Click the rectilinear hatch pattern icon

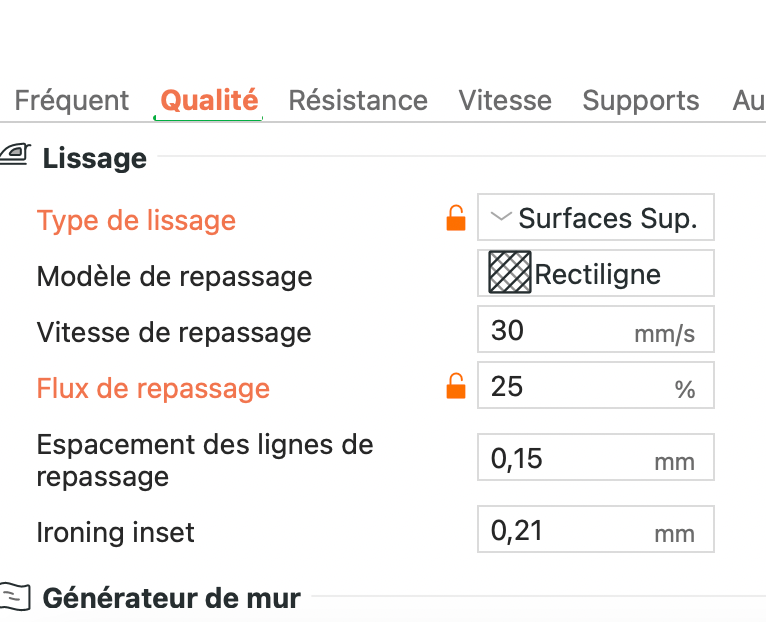(509, 273)
